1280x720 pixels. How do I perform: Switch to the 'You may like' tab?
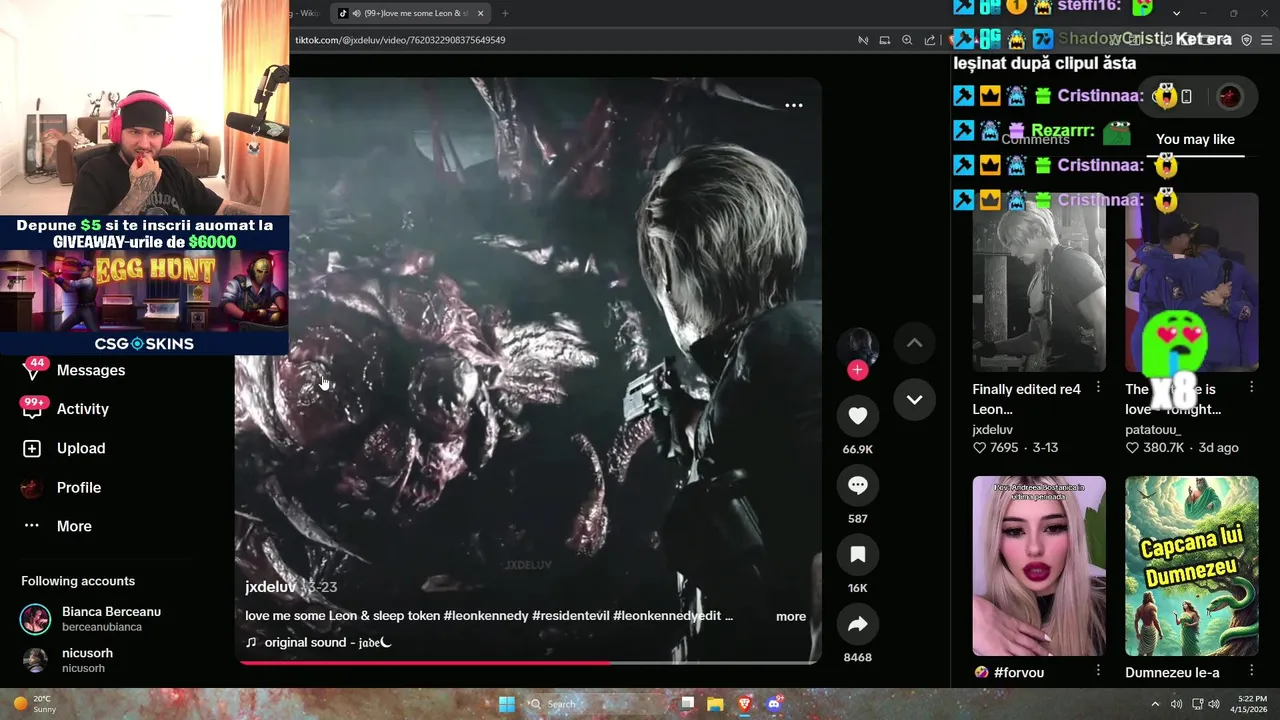click(1195, 139)
